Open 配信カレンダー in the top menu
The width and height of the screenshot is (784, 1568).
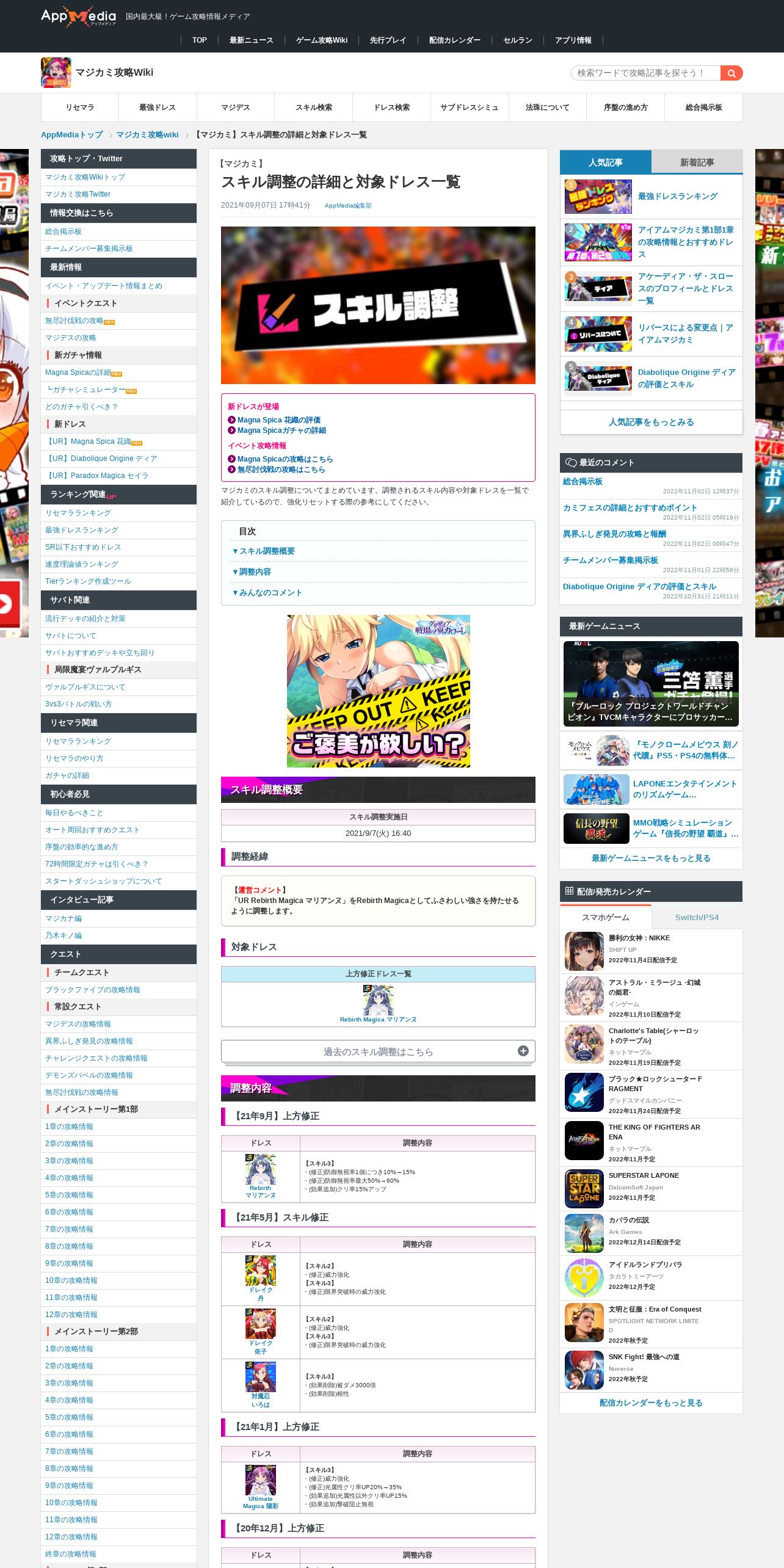click(x=454, y=40)
